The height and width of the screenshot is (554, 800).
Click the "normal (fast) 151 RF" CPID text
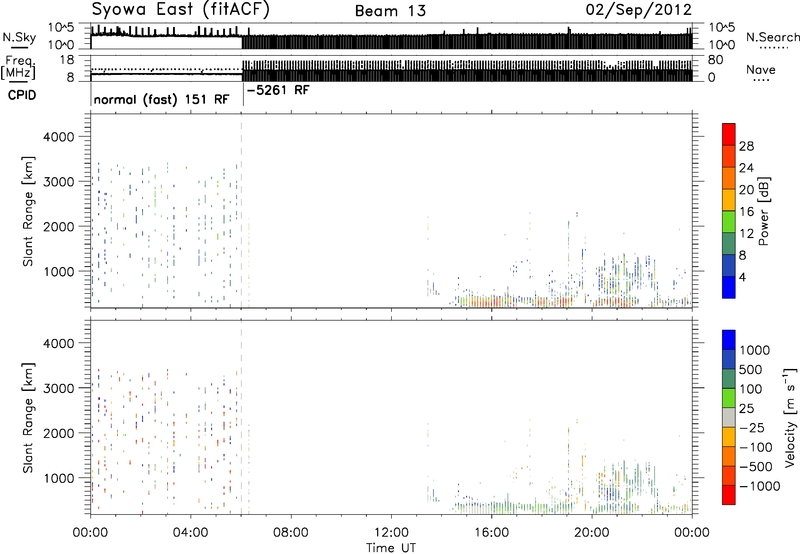coord(161,99)
